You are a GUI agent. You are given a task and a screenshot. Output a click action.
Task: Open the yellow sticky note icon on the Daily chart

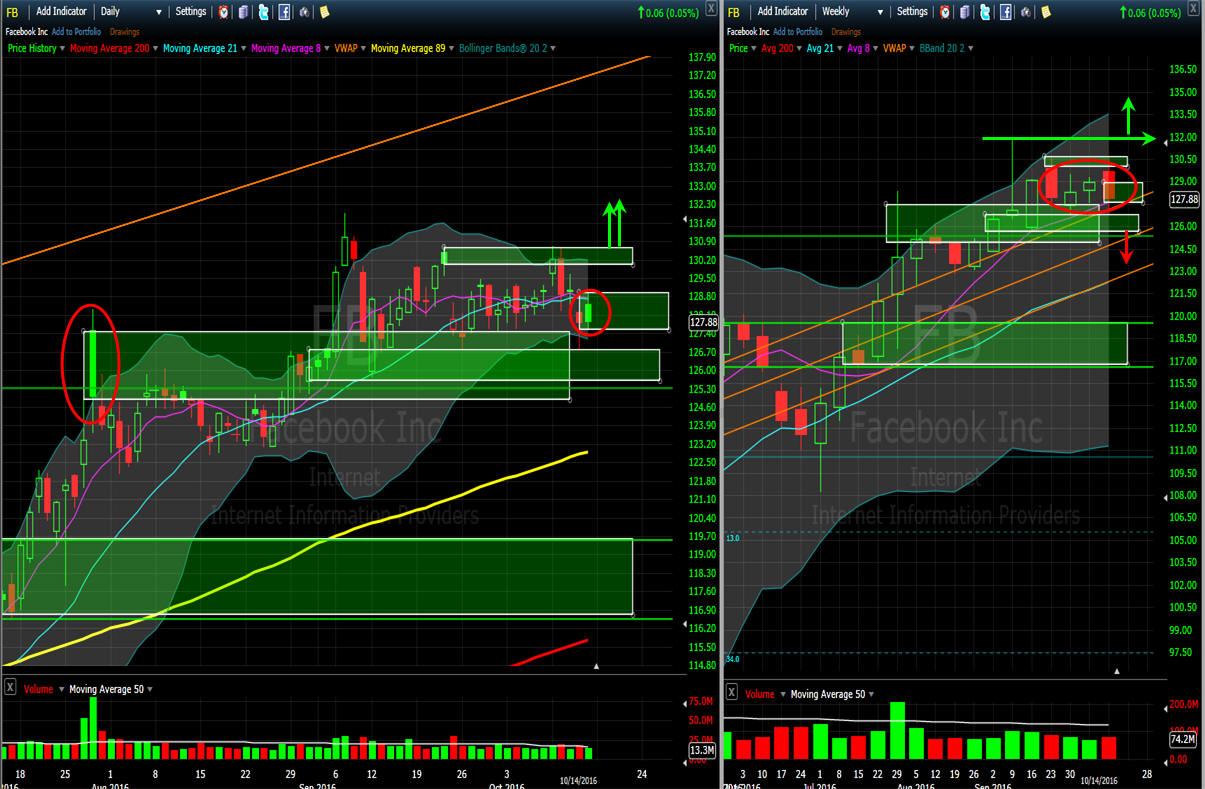coord(324,12)
